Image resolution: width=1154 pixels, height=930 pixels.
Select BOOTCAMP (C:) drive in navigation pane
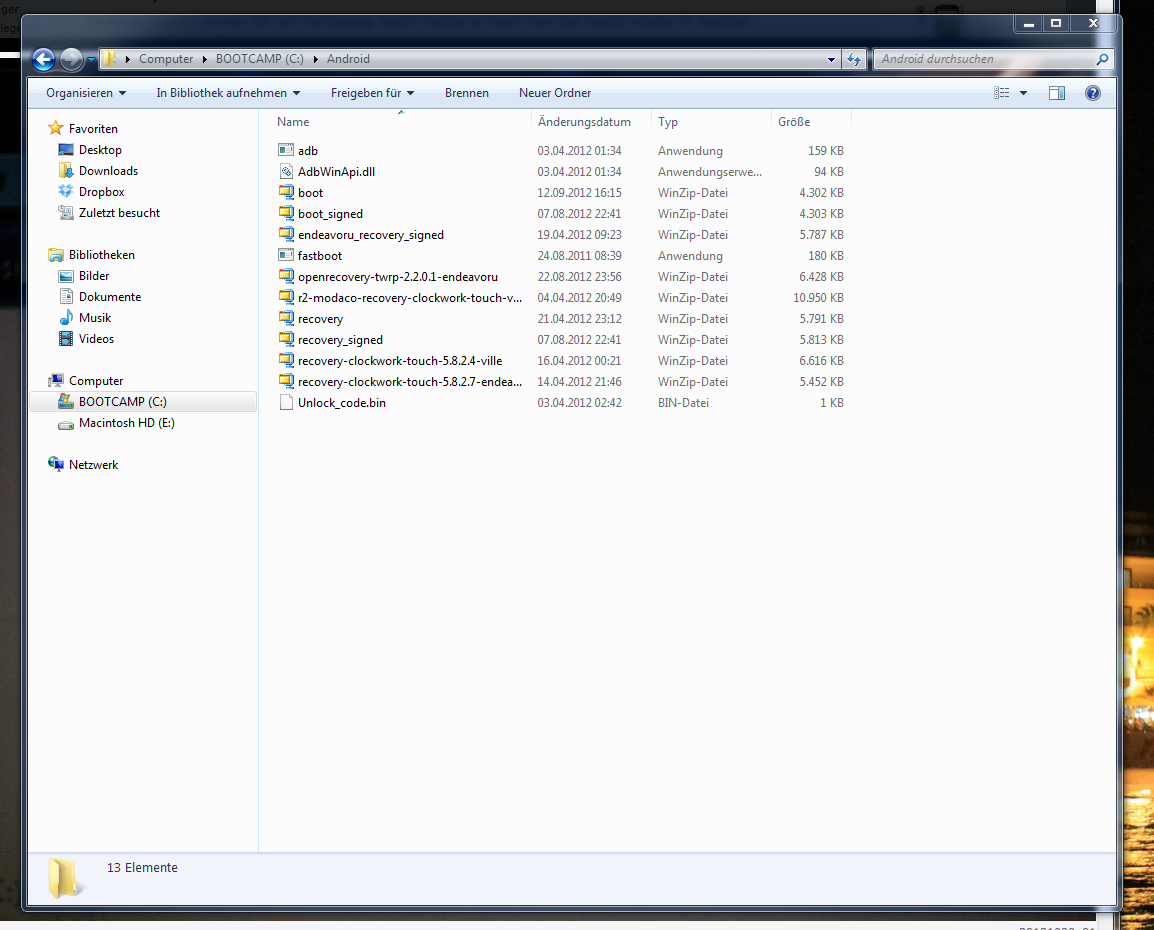pos(143,402)
